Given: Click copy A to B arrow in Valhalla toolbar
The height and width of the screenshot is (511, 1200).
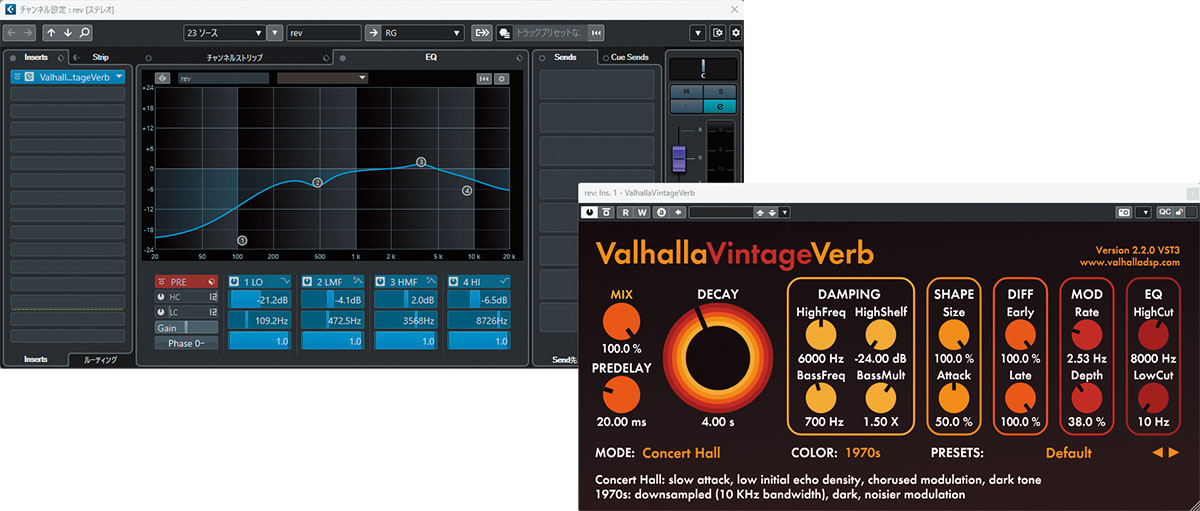Looking at the screenshot, I should [677, 212].
